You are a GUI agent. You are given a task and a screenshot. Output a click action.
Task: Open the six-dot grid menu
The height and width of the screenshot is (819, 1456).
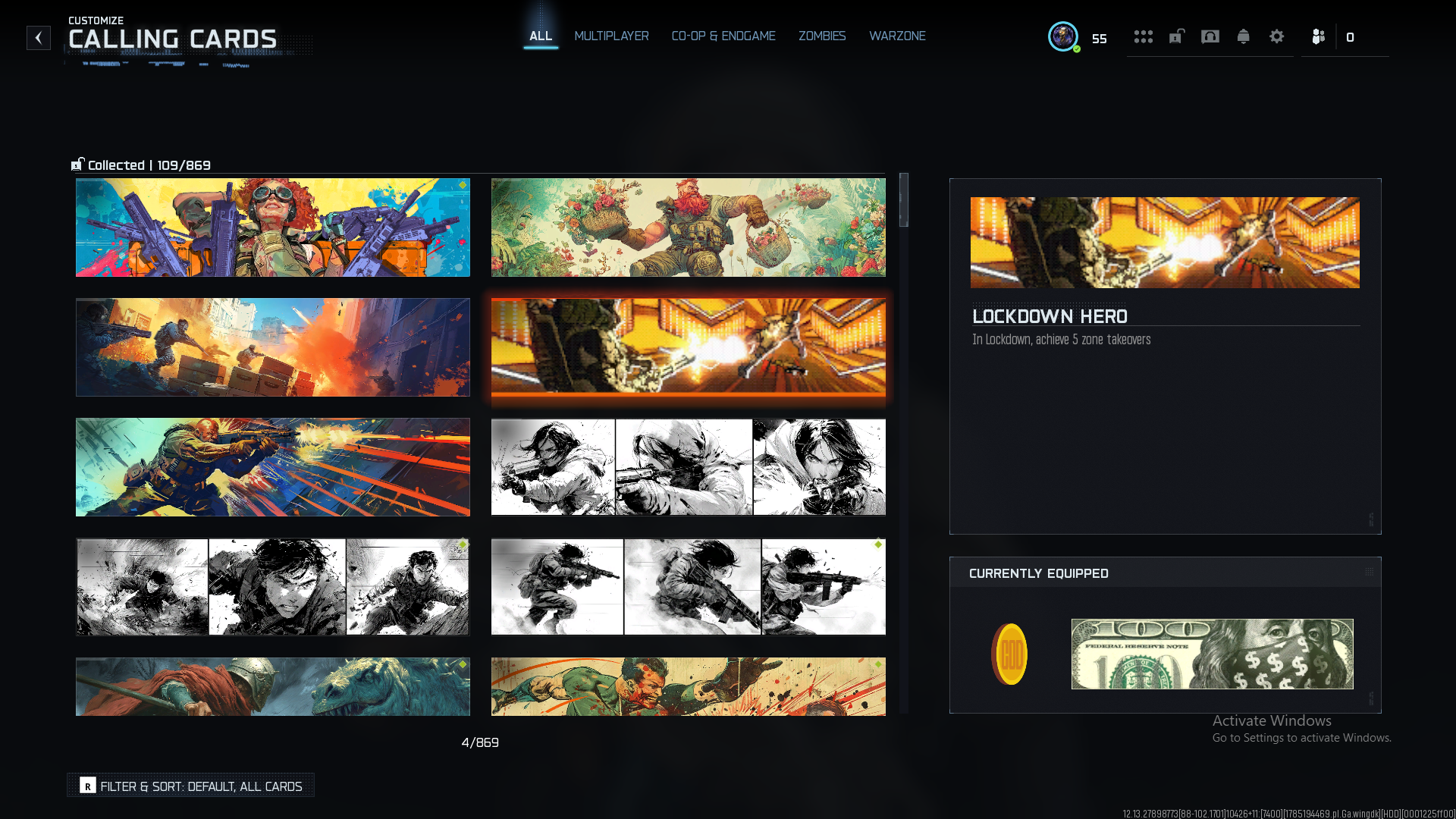pos(1144,36)
